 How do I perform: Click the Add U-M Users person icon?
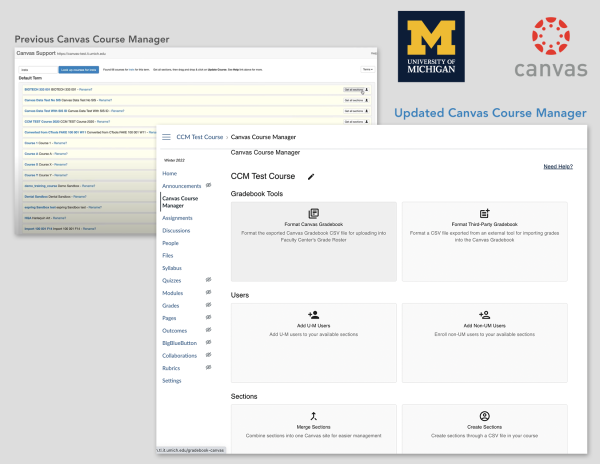click(x=313, y=315)
